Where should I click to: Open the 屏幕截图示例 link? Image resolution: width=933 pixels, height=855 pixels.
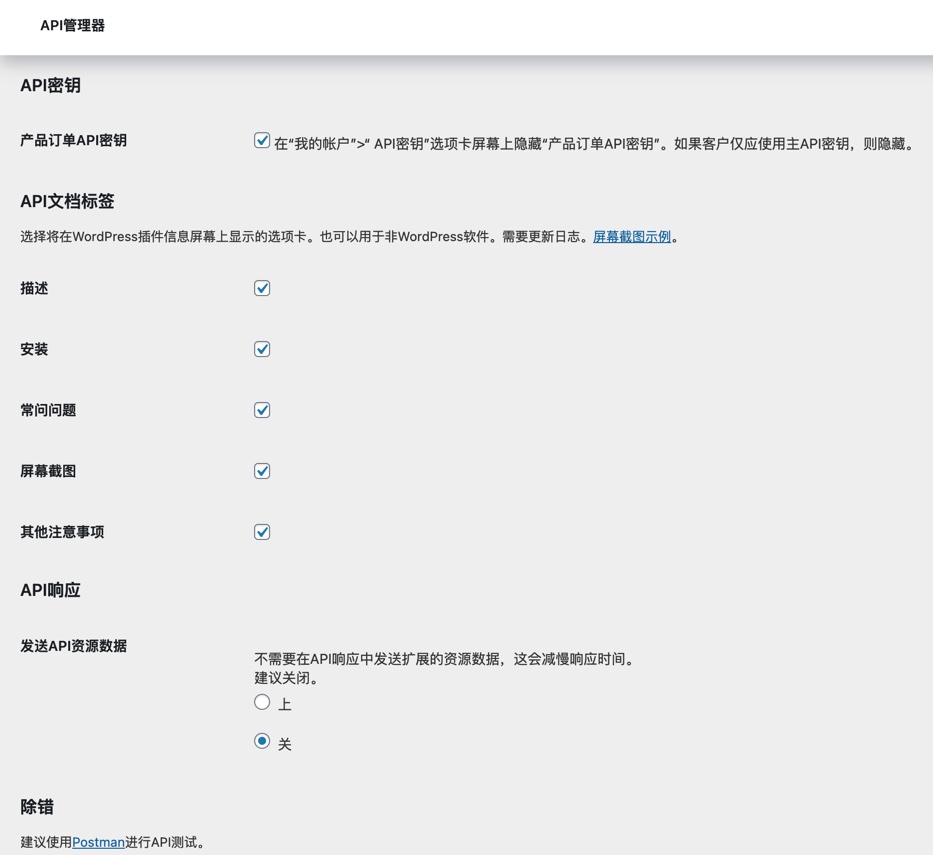point(632,237)
